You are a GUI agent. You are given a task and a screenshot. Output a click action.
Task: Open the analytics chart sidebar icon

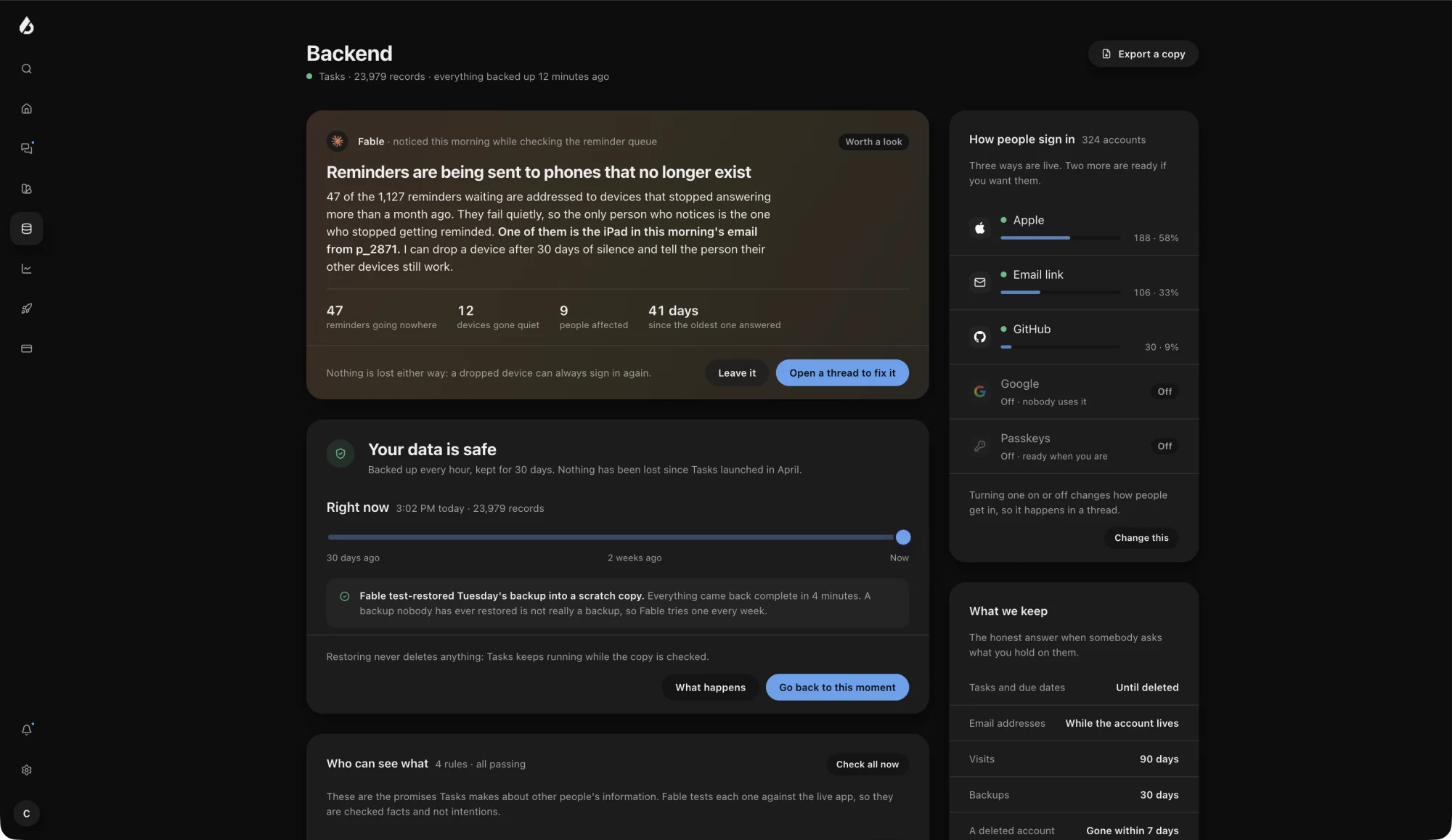pos(26,269)
